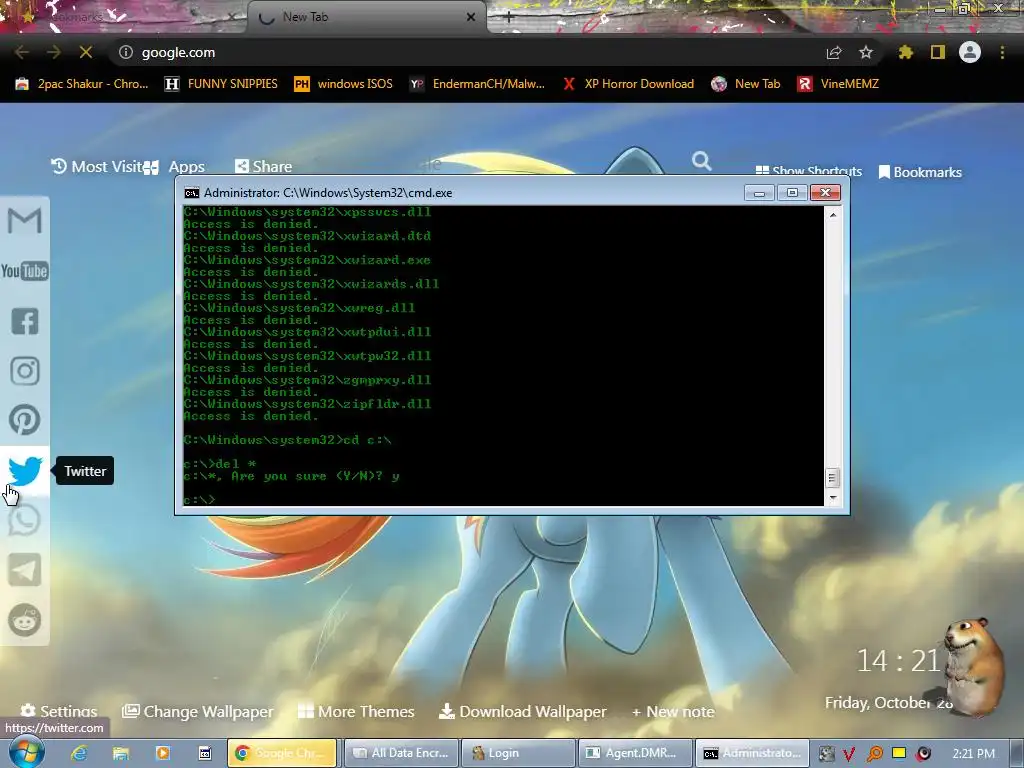1024x768 pixels.
Task: Open windows ISOS bookmark
Action: pos(344,84)
